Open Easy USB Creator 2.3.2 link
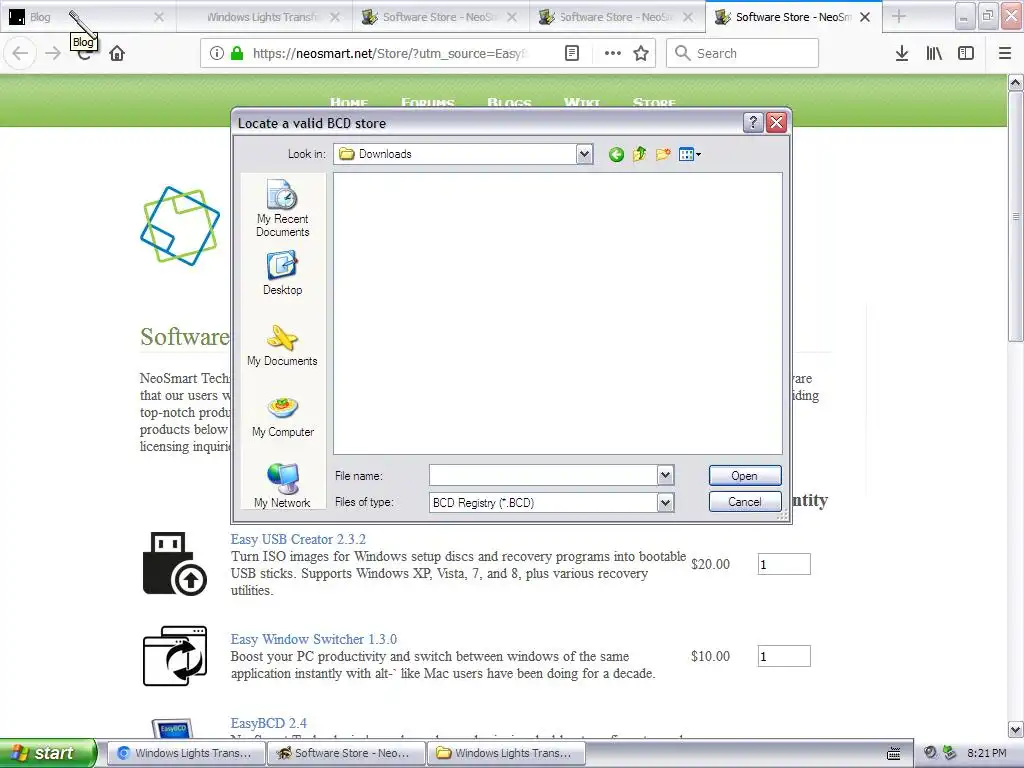The width and height of the screenshot is (1024, 768). click(x=298, y=539)
